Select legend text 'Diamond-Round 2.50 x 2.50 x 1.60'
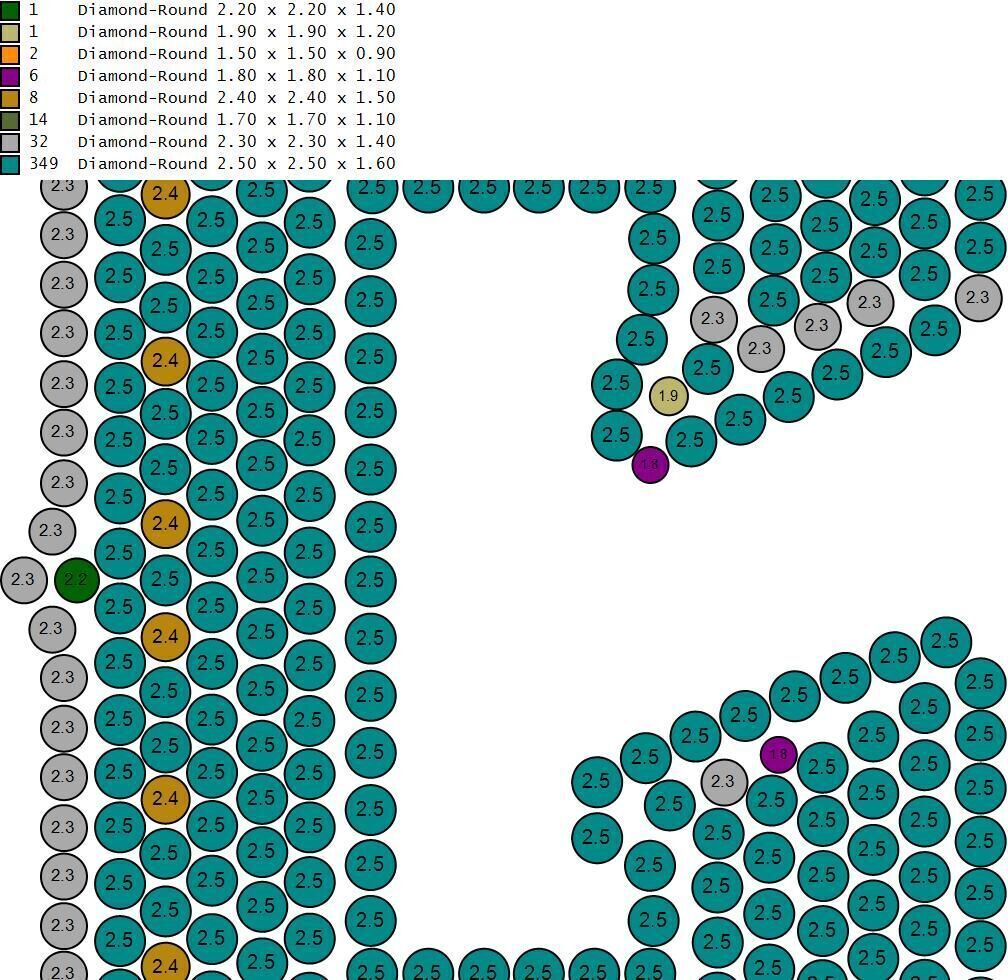This screenshot has height=980, width=1008. pyautogui.click(x=237, y=163)
